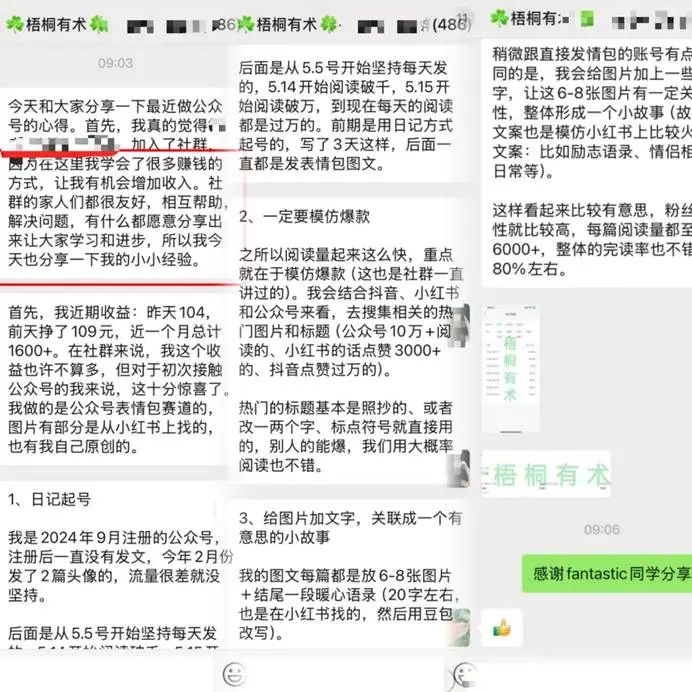This screenshot has width=692, height=692.
Task: Select the message starting '今天和大家分享一下最近做公众号'
Action: pyautogui.click(x=116, y=182)
